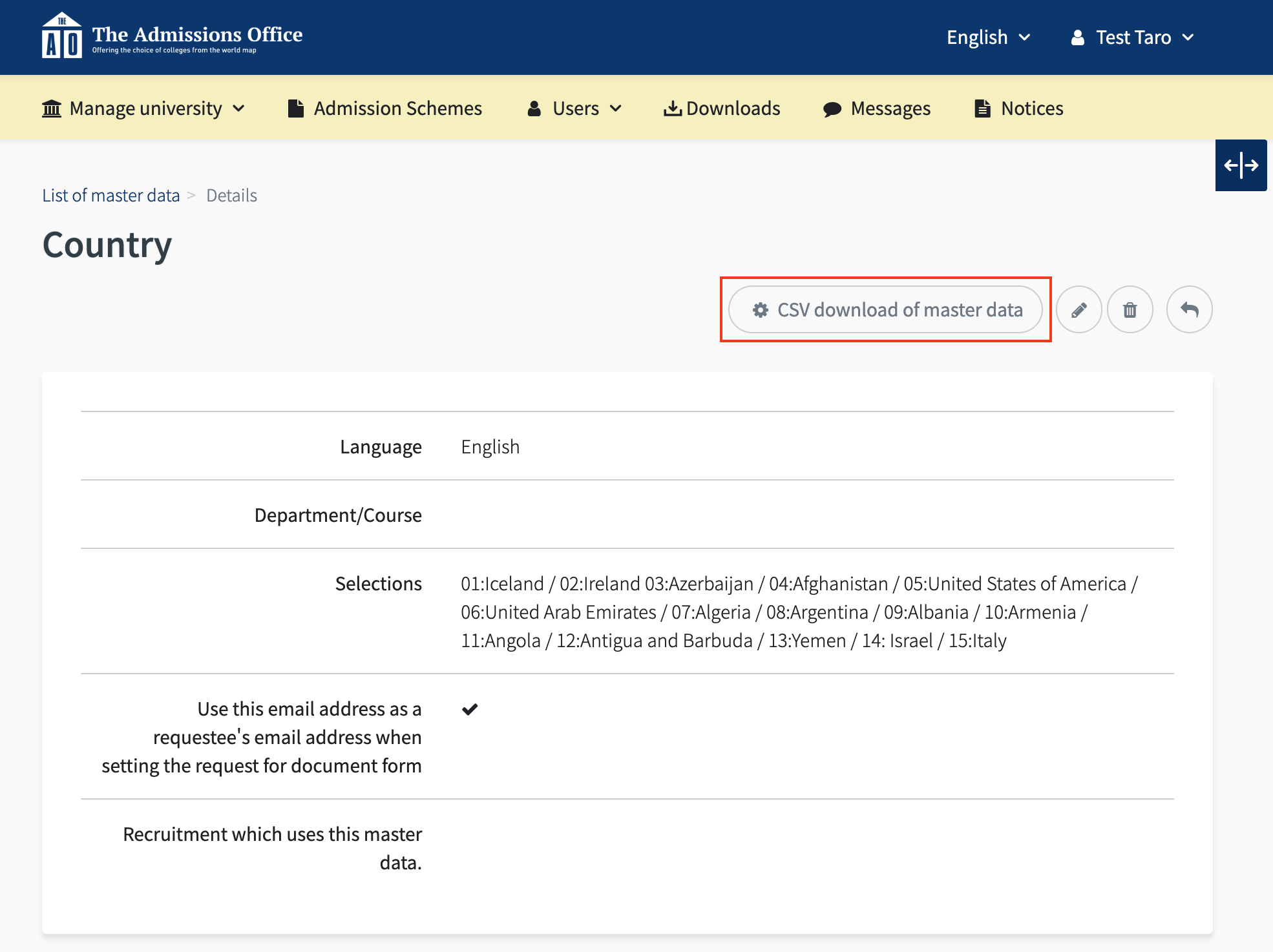Click the pencil edit icon button
The width and height of the screenshot is (1273, 952).
point(1078,310)
